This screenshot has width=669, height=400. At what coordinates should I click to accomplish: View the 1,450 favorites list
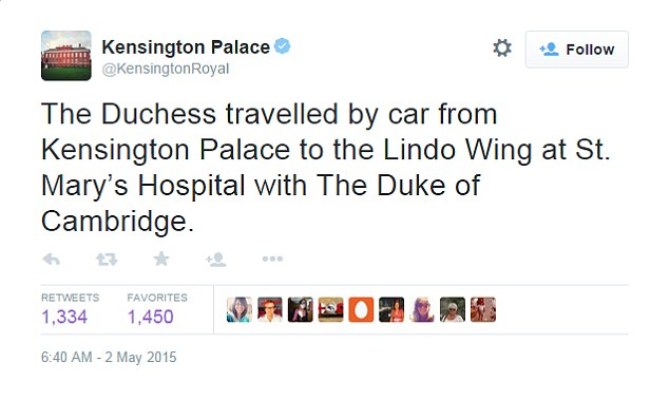150,316
